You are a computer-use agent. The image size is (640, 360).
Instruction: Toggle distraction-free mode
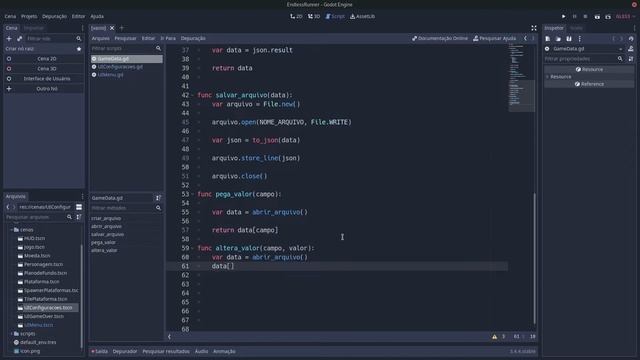534,28
